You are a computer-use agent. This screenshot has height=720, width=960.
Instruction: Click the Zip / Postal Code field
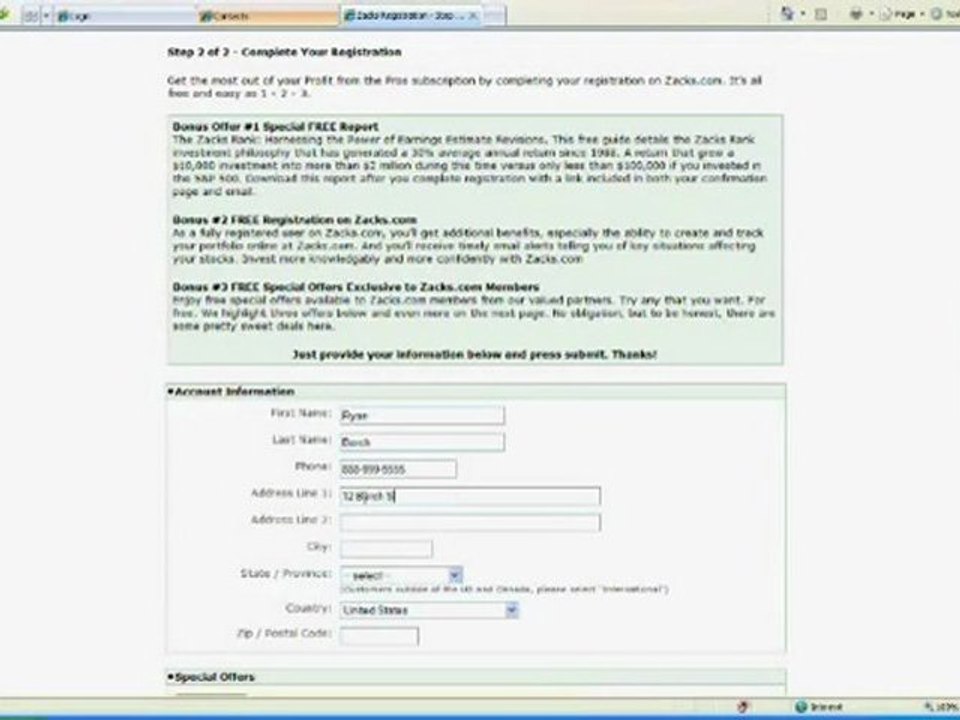pyautogui.click(x=380, y=636)
